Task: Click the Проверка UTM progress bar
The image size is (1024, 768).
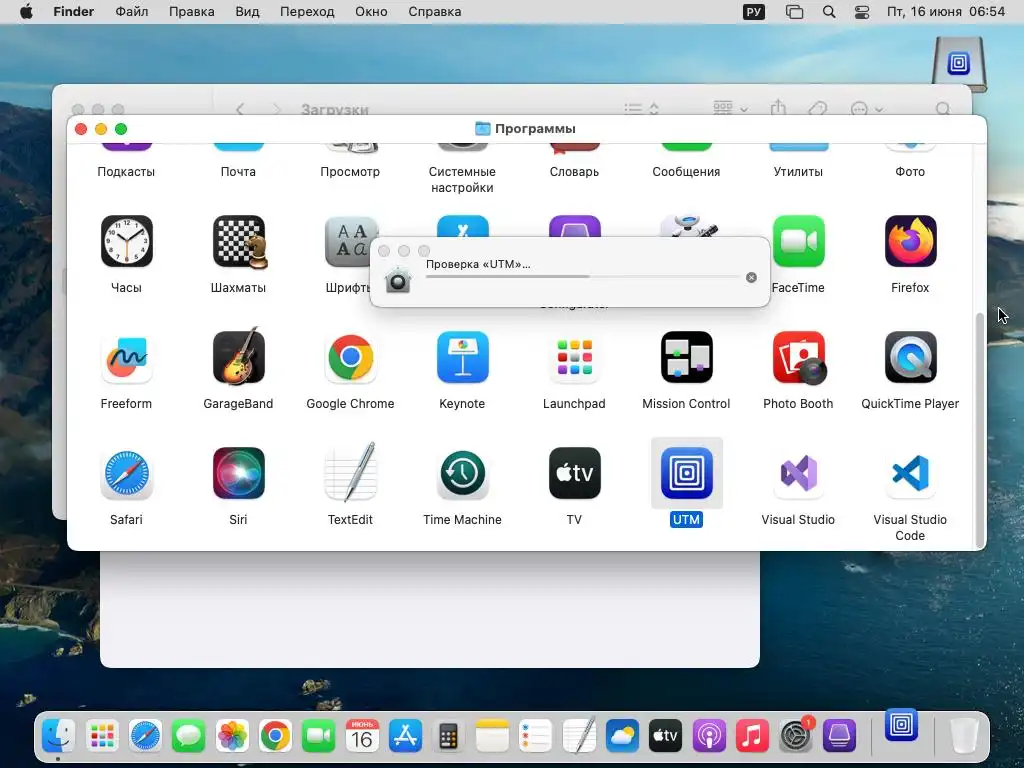Action: 583,277
